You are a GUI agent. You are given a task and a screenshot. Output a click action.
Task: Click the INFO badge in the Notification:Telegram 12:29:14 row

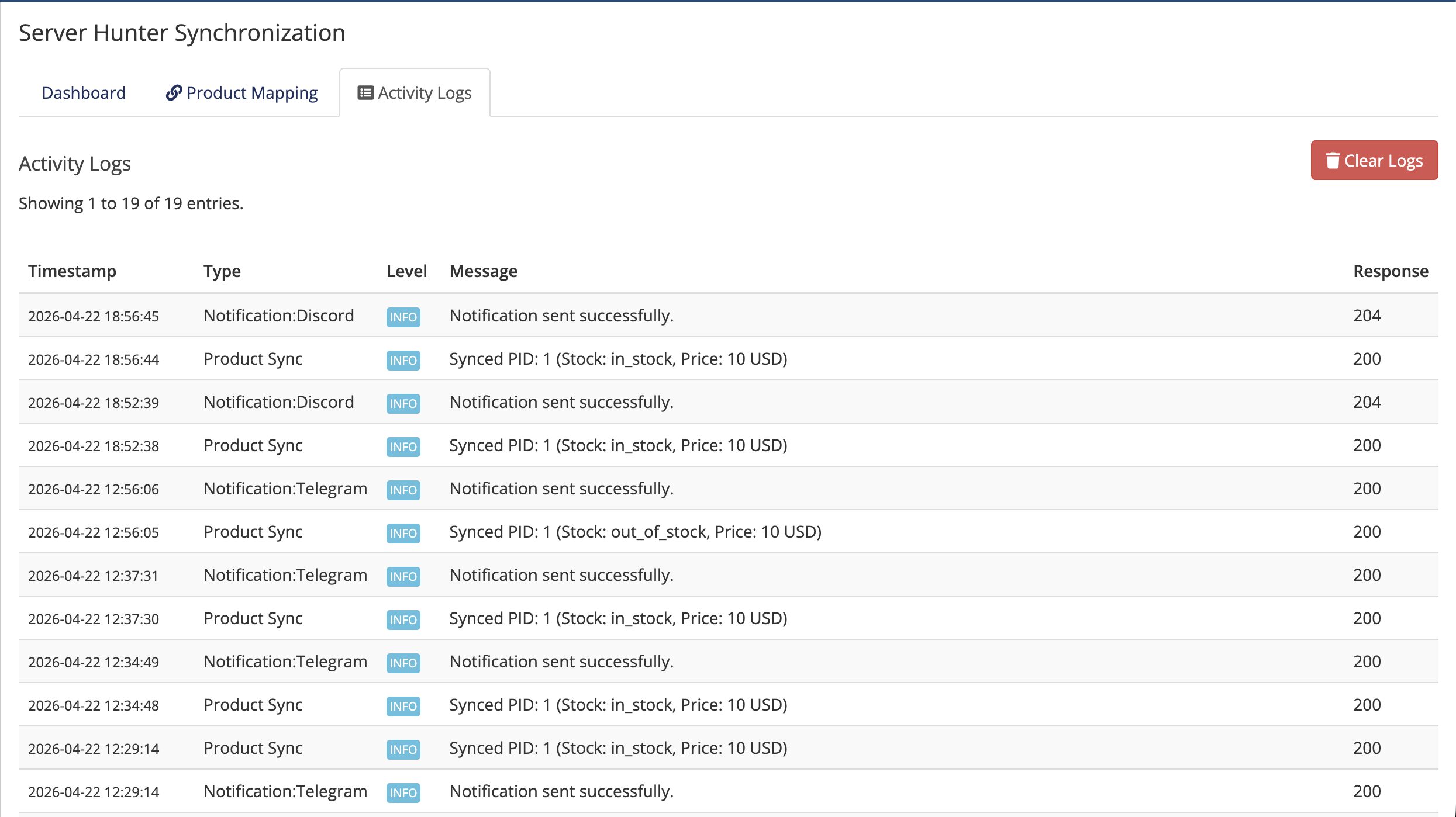click(403, 792)
